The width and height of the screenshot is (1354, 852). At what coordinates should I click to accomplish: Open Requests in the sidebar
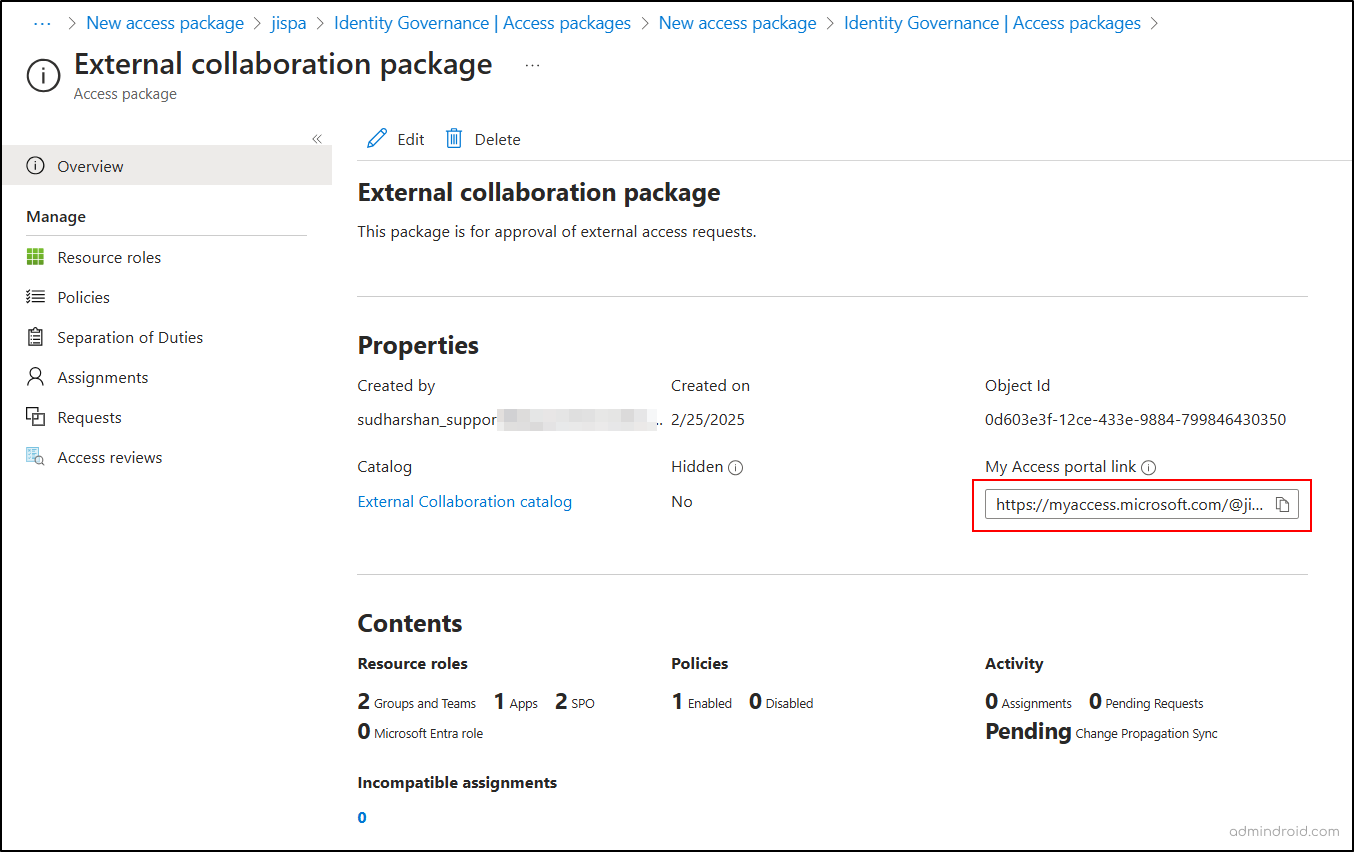click(89, 417)
